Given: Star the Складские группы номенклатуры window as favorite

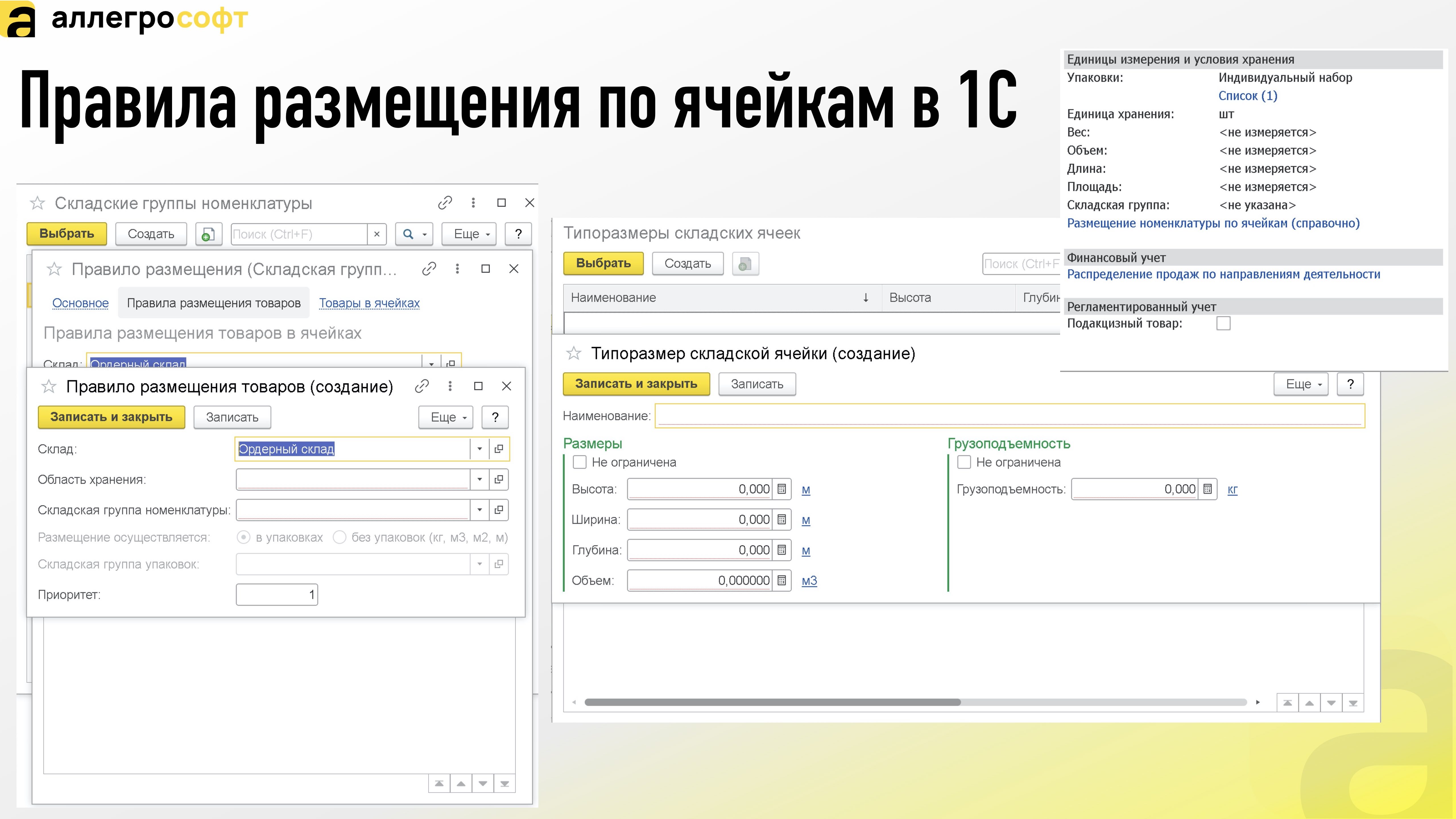Looking at the screenshot, I should click(37, 203).
